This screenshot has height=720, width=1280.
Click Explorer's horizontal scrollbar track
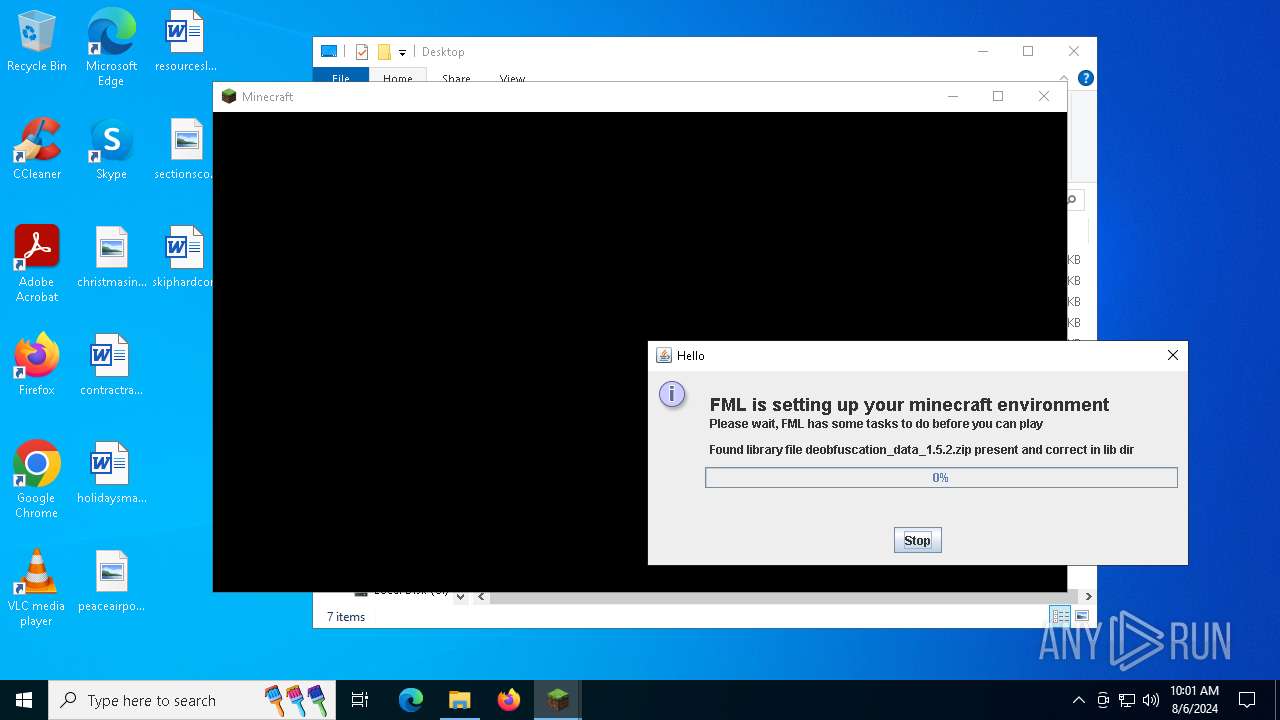[785, 597]
